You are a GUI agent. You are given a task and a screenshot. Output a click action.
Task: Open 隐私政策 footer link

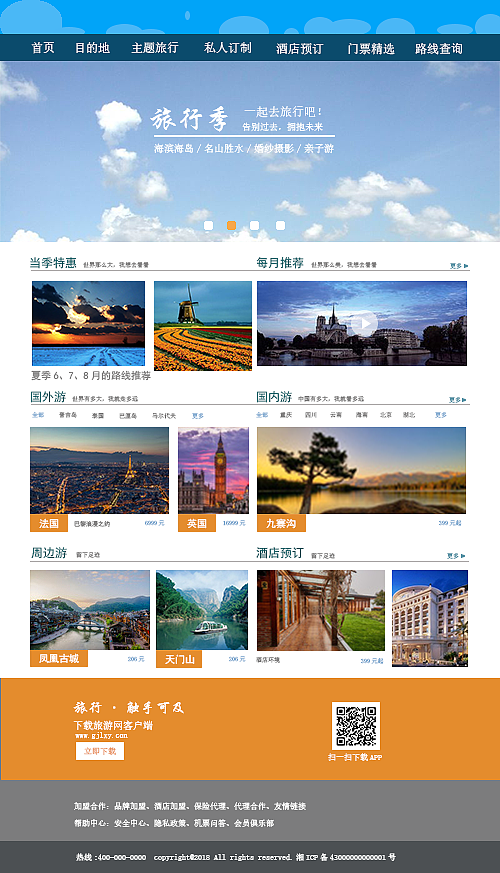[x=170, y=823]
